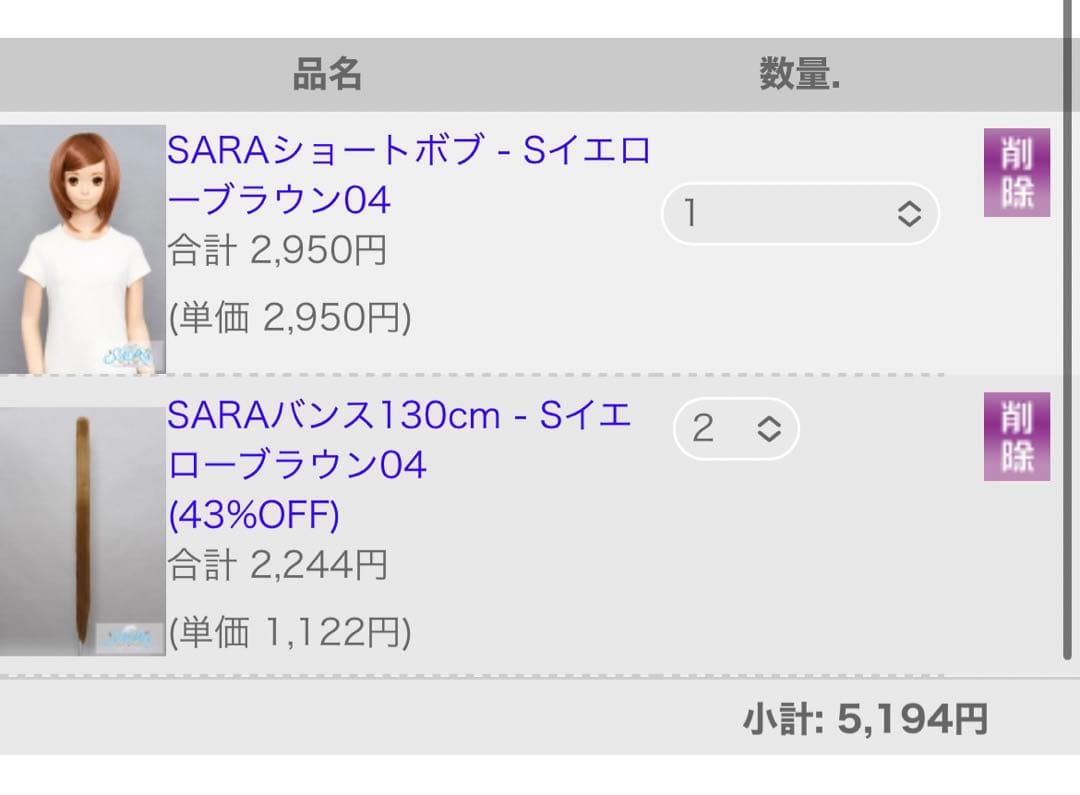Viewport: 1080px width, 795px height.
Task: Click the 単価 1,122円 unit price
Action: [x=290, y=631]
